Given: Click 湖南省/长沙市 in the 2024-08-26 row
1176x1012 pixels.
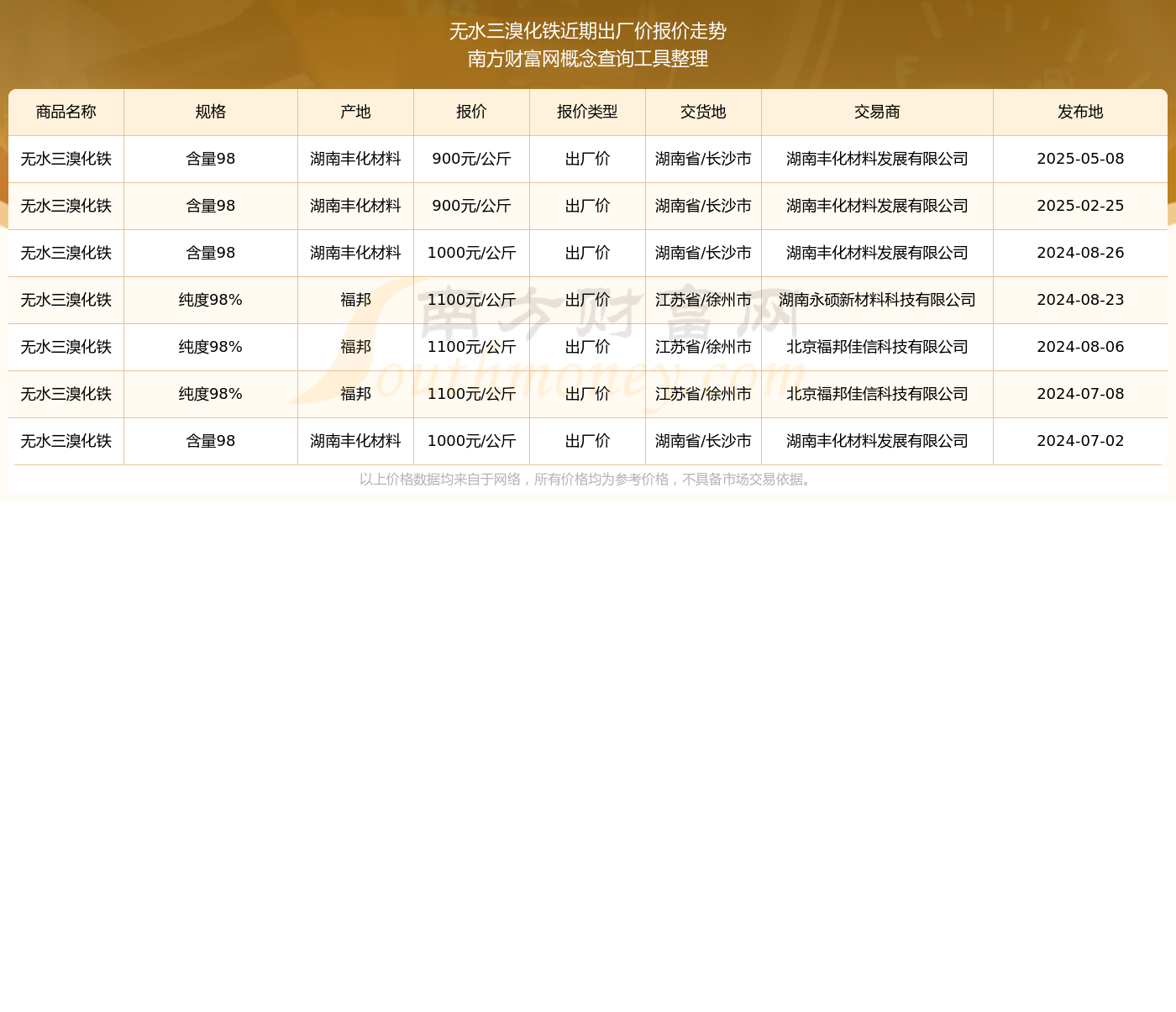Looking at the screenshot, I should coord(703,253).
